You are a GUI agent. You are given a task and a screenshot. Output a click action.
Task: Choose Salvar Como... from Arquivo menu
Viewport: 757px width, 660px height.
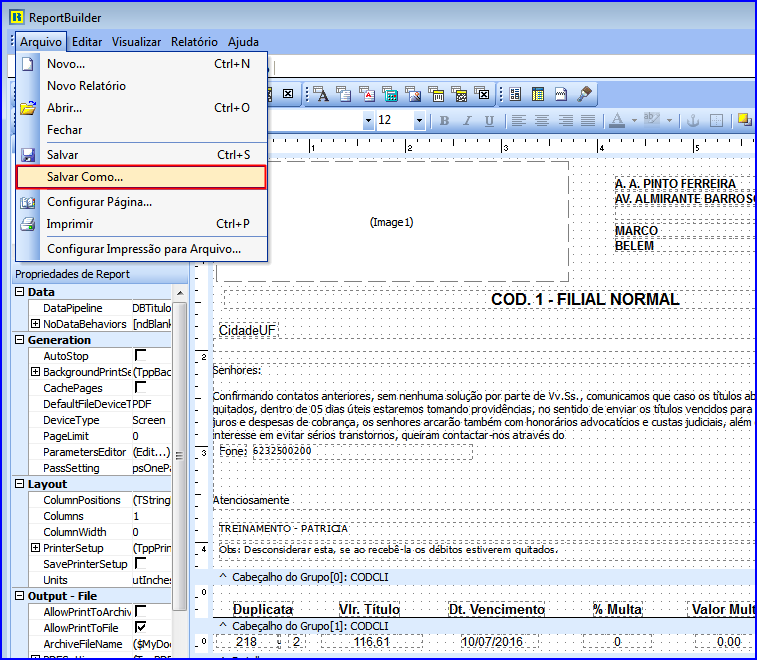(x=141, y=177)
